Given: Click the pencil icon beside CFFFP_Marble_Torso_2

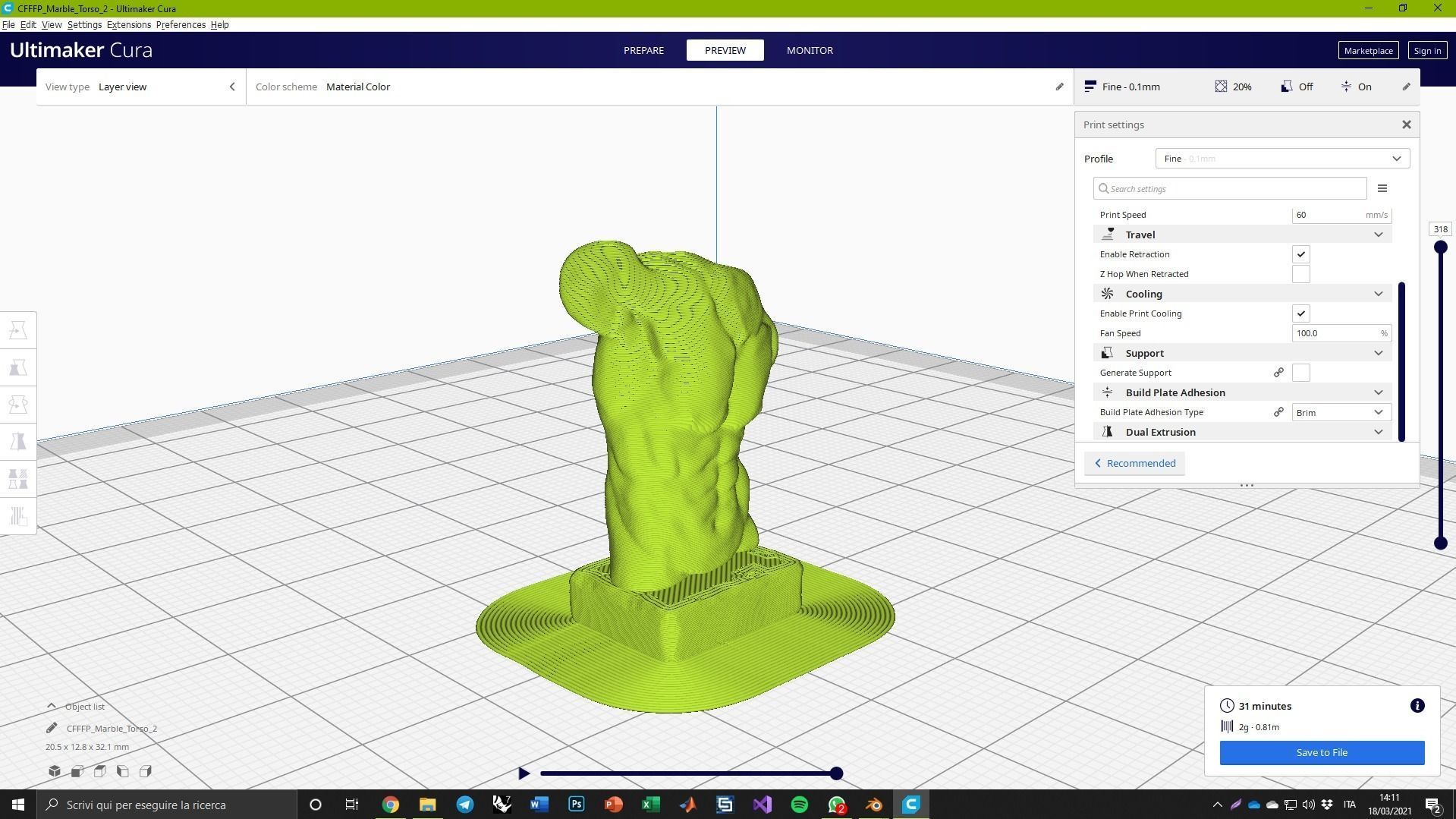Looking at the screenshot, I should point(52,728).
